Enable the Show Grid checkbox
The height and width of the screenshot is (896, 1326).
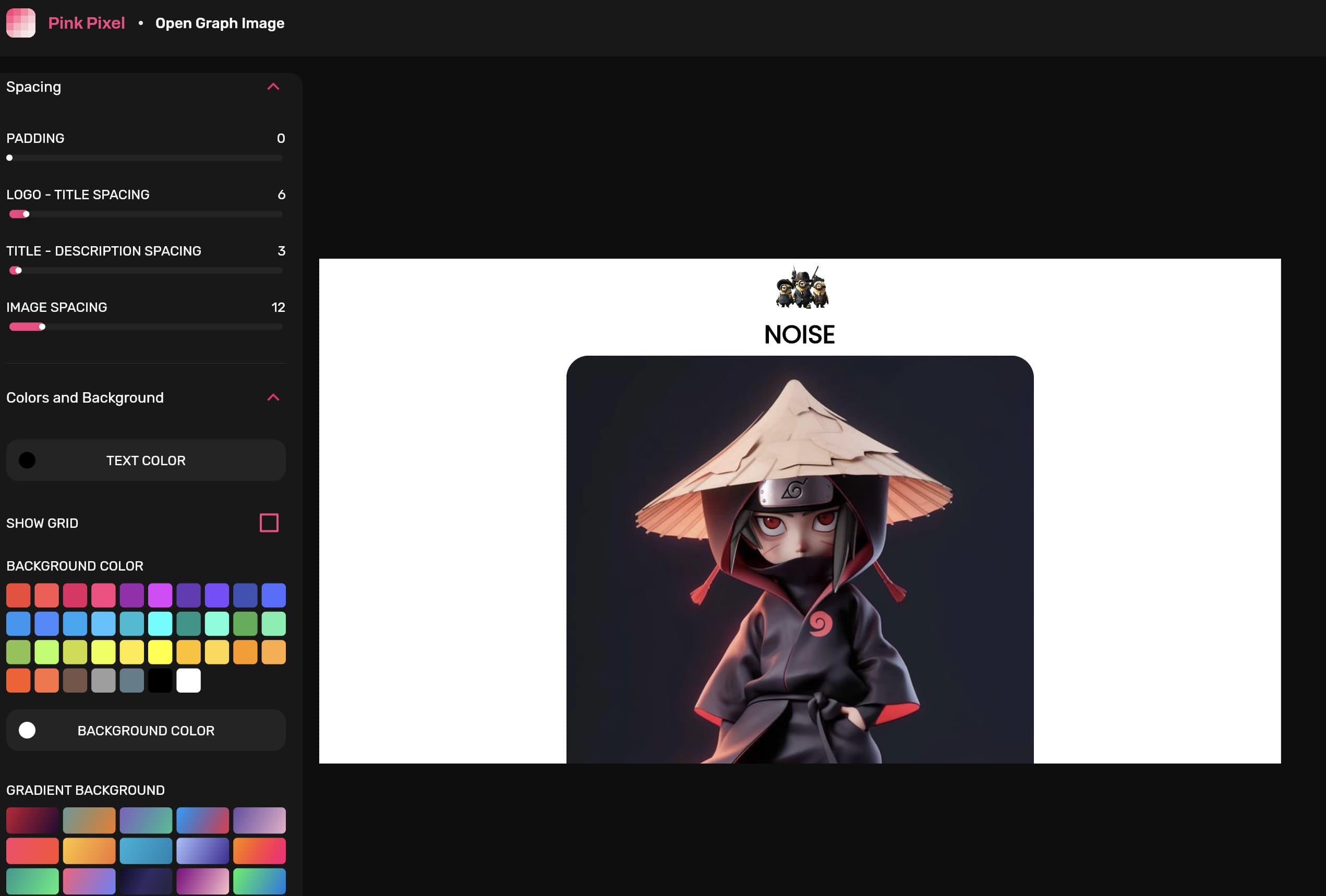pos(269,523)
